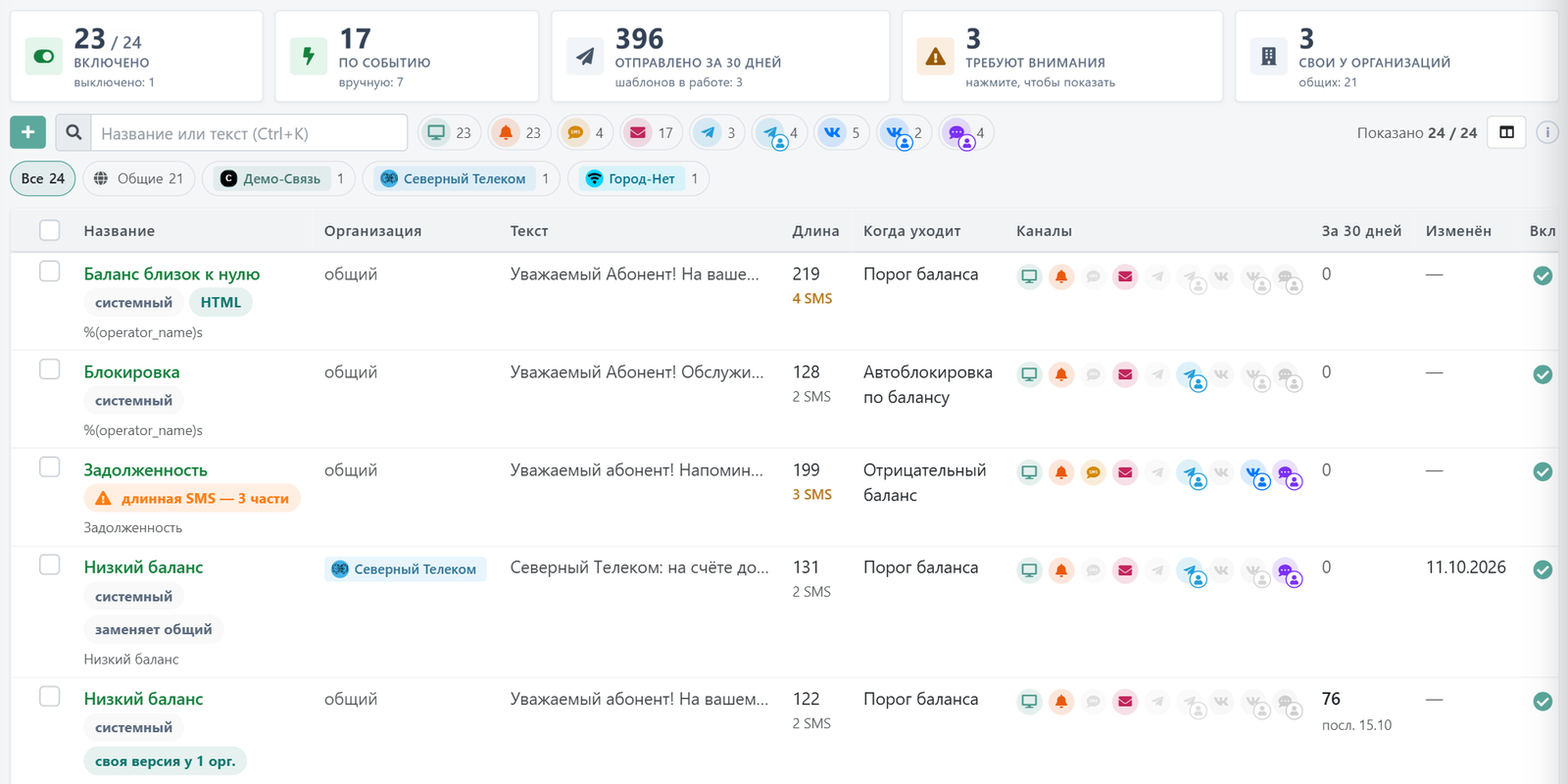1568x784 pixels.
Task: Toggle the email channel in the Блокировка row
Action: point(1125,374)
